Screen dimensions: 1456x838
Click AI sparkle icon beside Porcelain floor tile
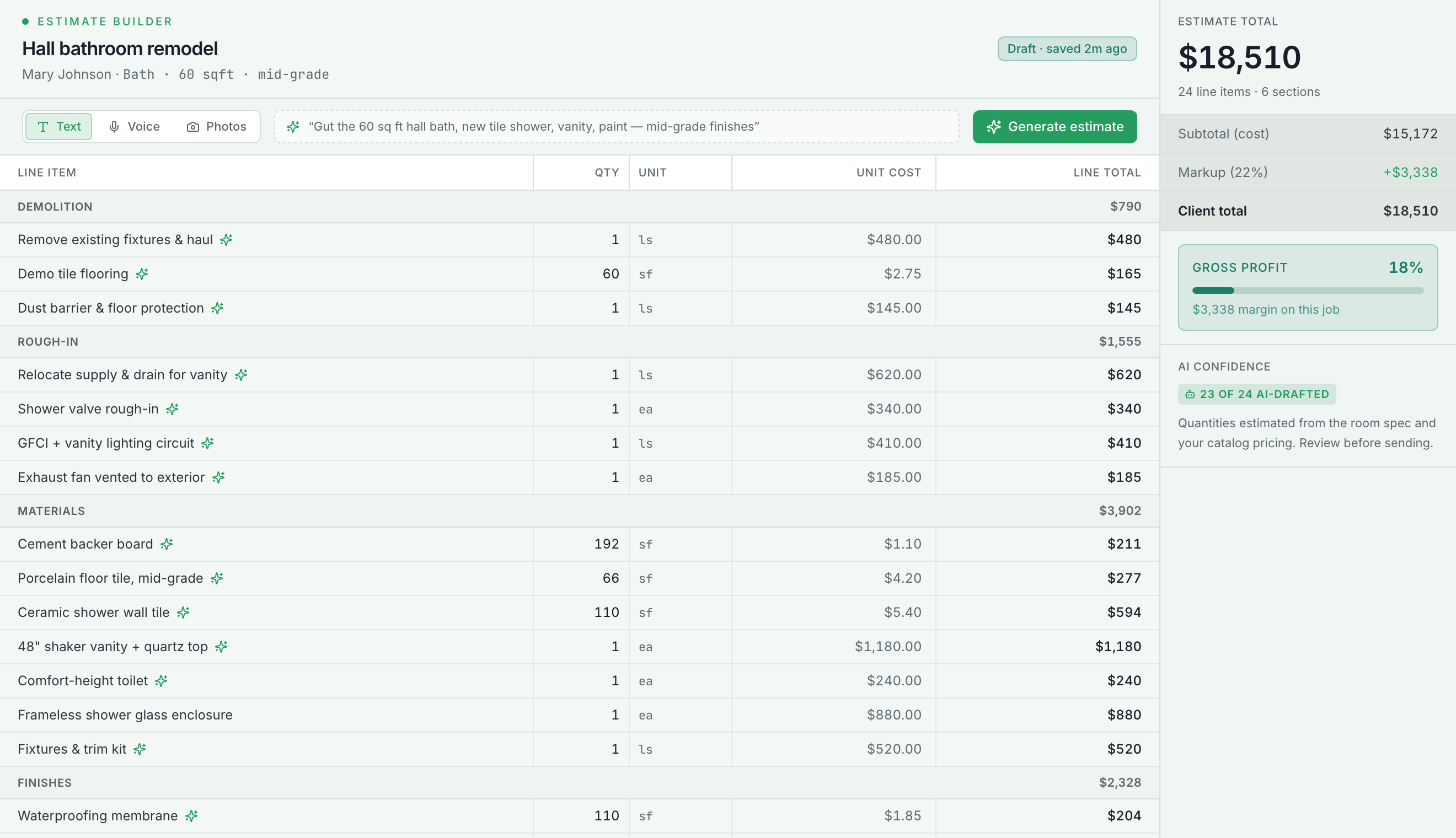click(x=217, y=578)
